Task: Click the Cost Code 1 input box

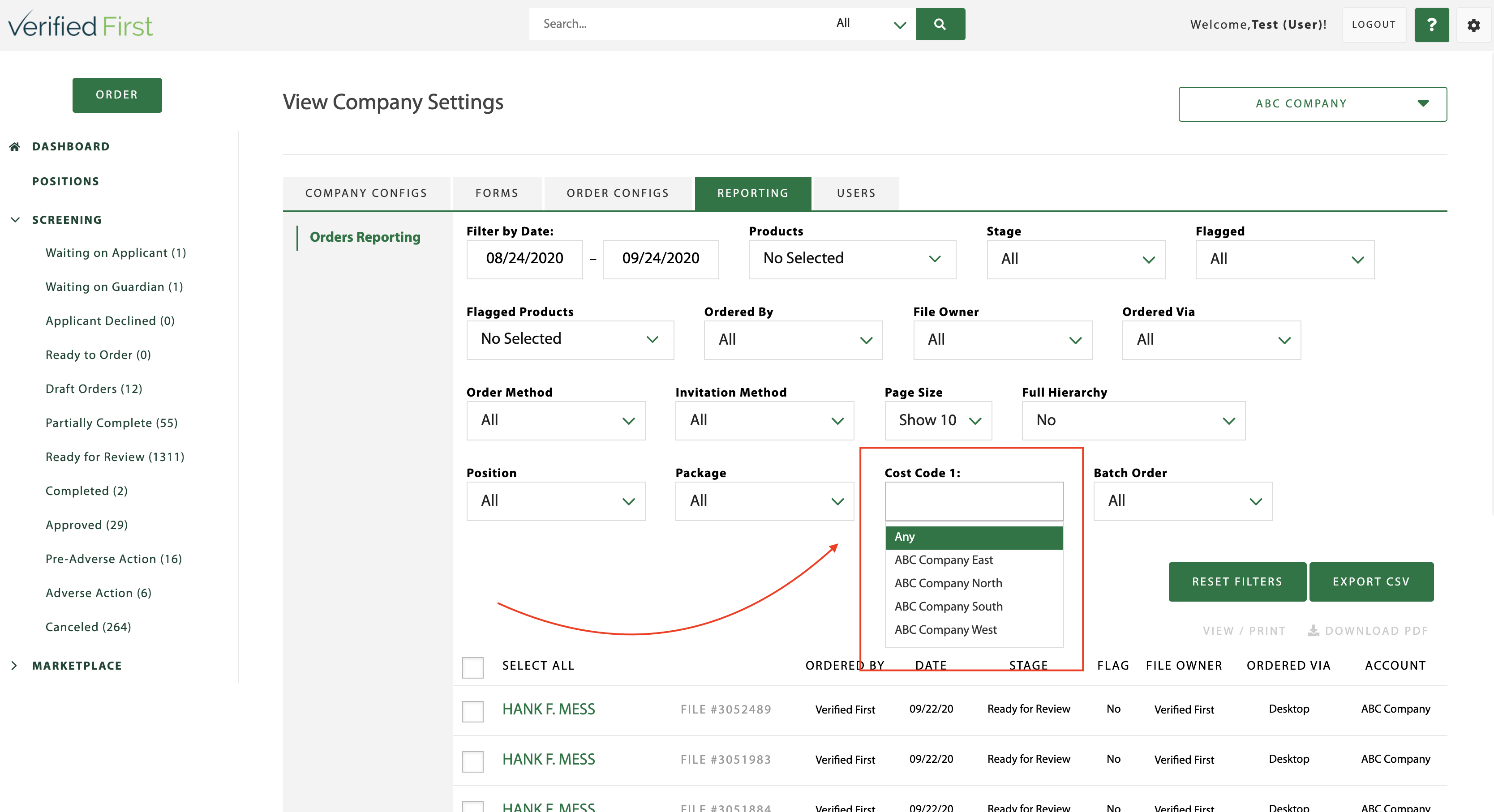Action: (974, 501)
